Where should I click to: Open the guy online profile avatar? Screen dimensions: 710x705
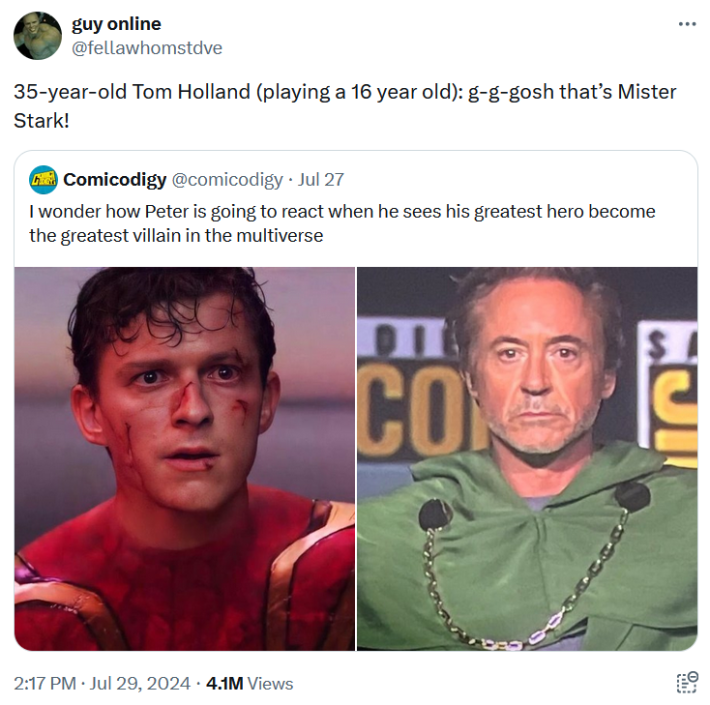pyautogui.click(x=37, y=36)
